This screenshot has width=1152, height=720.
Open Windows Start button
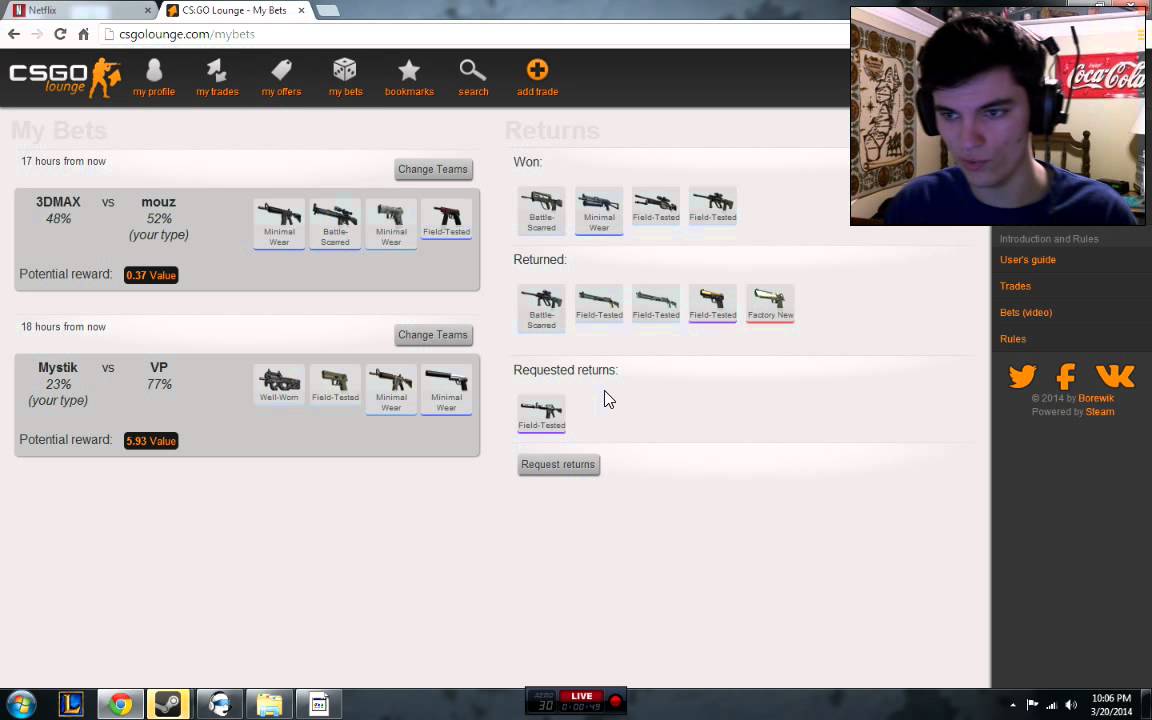coord(21,704)
